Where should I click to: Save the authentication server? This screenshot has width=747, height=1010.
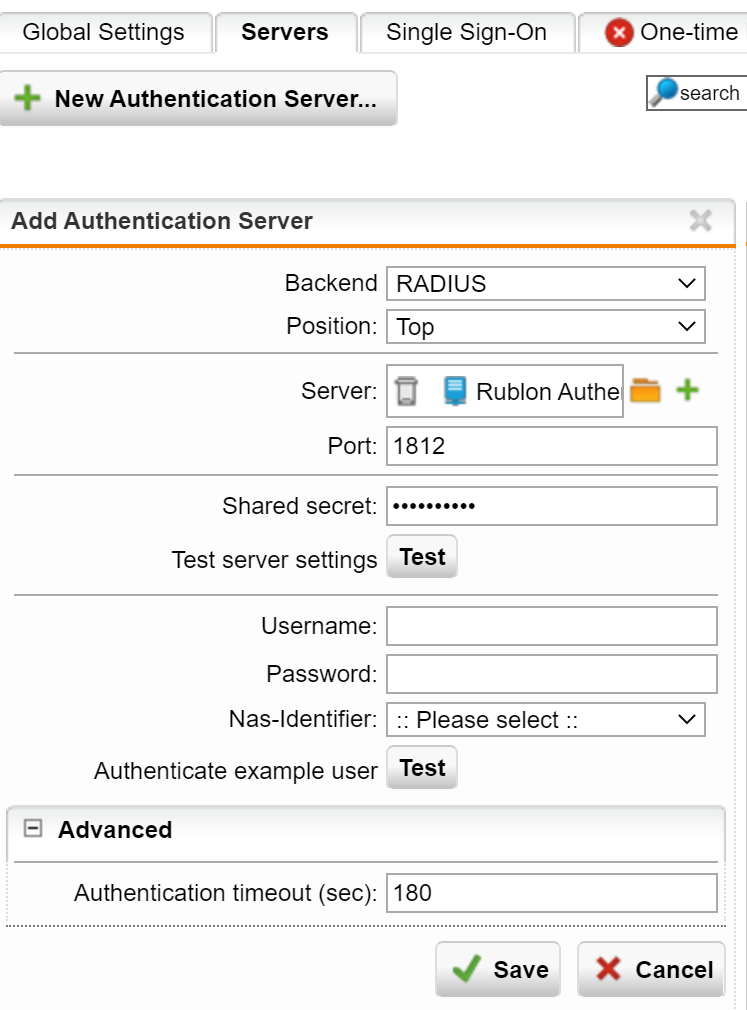coord(498,969)
